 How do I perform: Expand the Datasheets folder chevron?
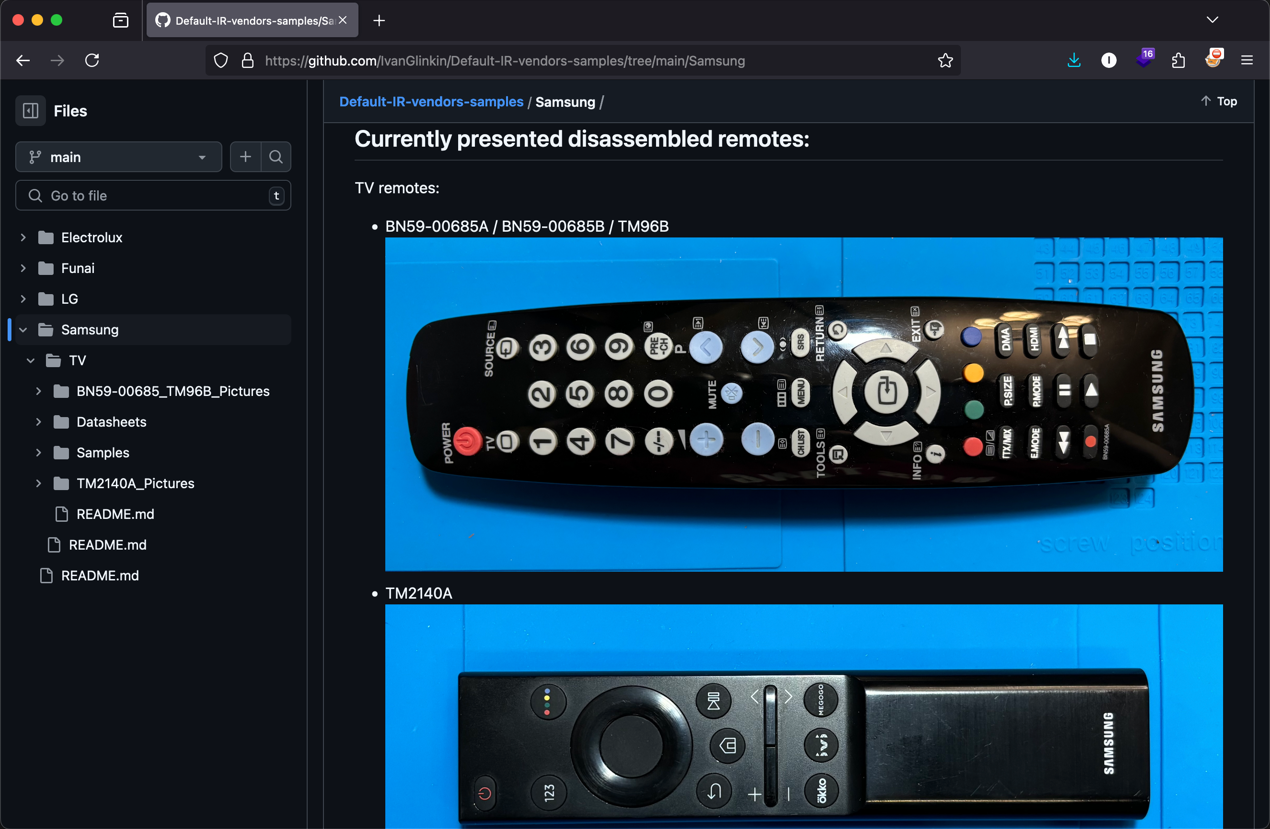click(x=39, y=422)
